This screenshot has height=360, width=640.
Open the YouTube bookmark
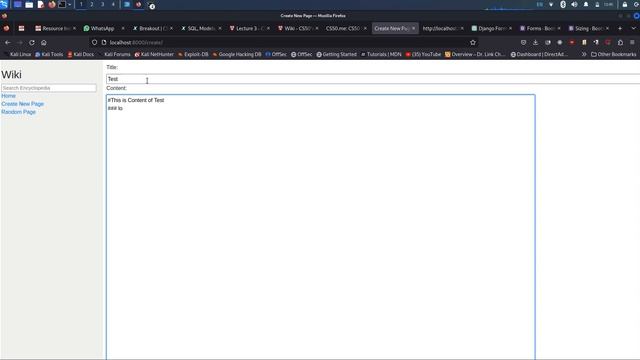click(423, 54)
